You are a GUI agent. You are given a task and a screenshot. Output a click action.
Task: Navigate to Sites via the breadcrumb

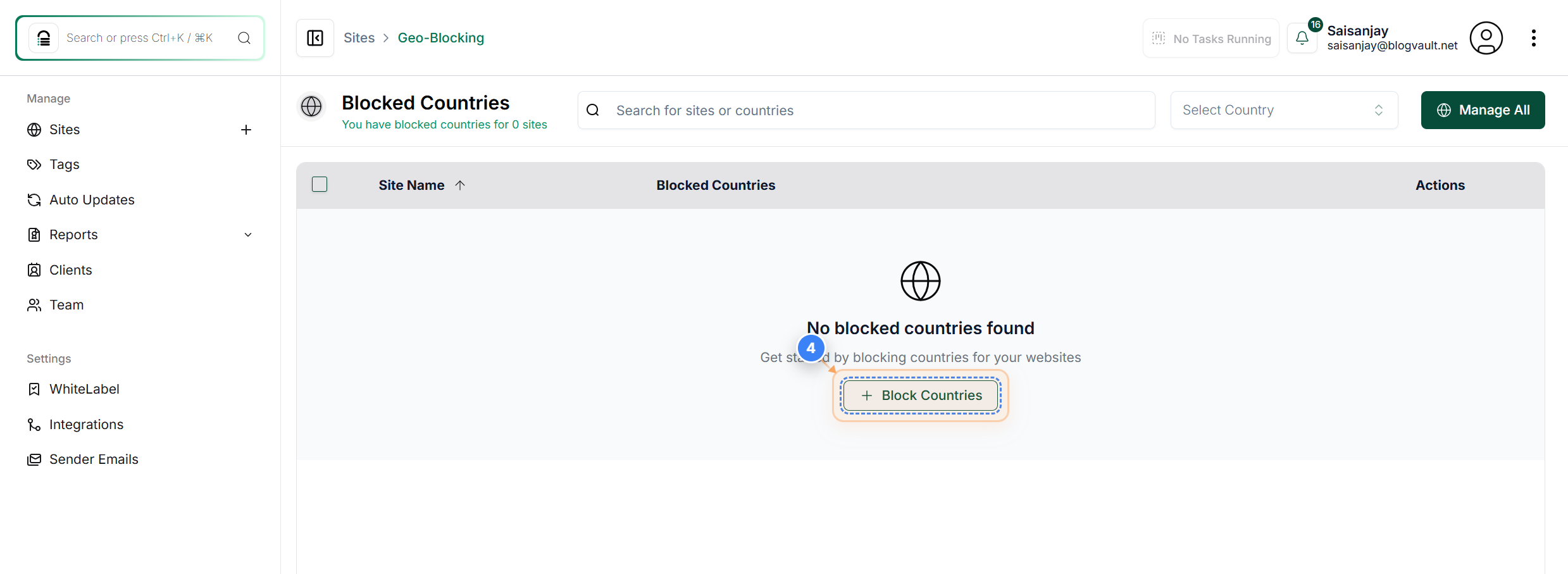click(359, 37)
